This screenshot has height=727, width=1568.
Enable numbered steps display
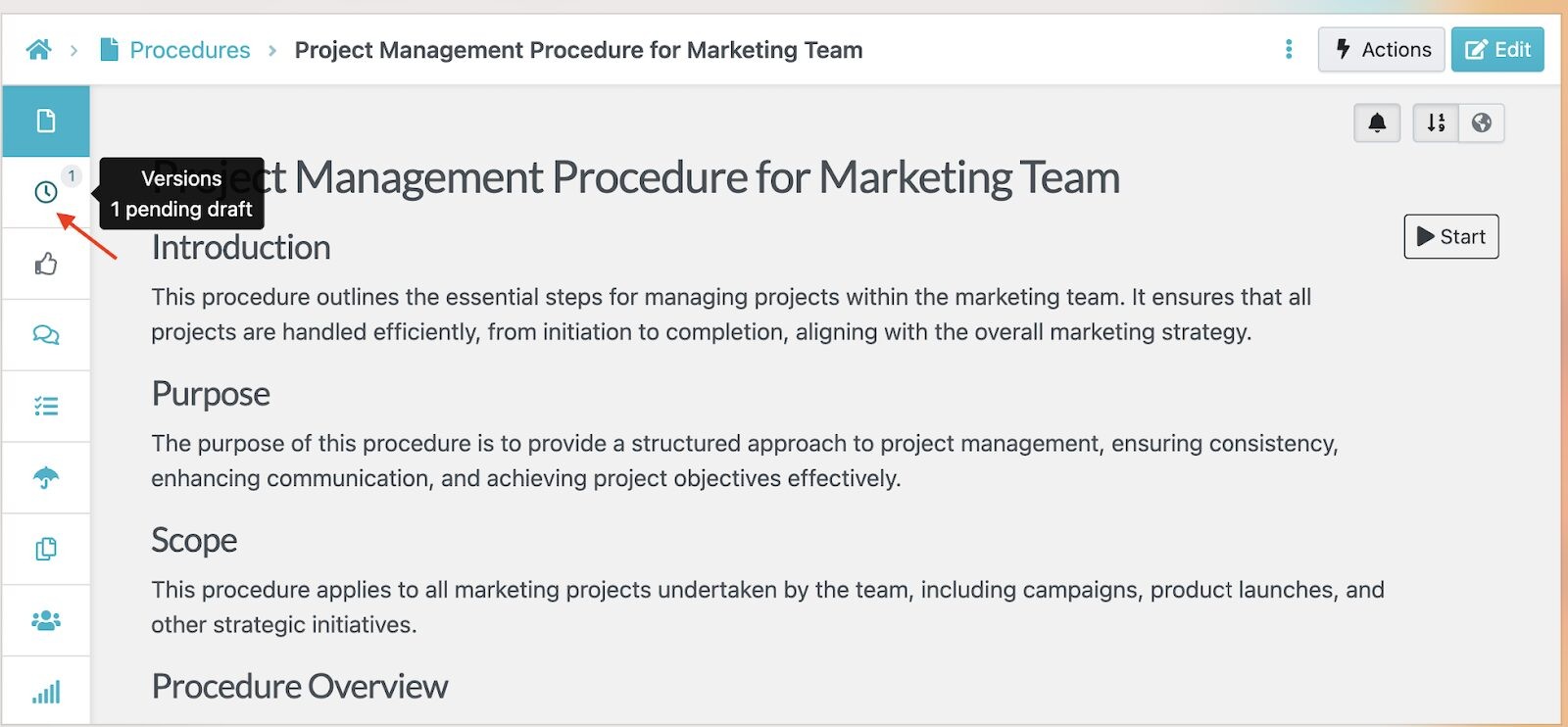pyautogui.click(x=1435, y=122)
